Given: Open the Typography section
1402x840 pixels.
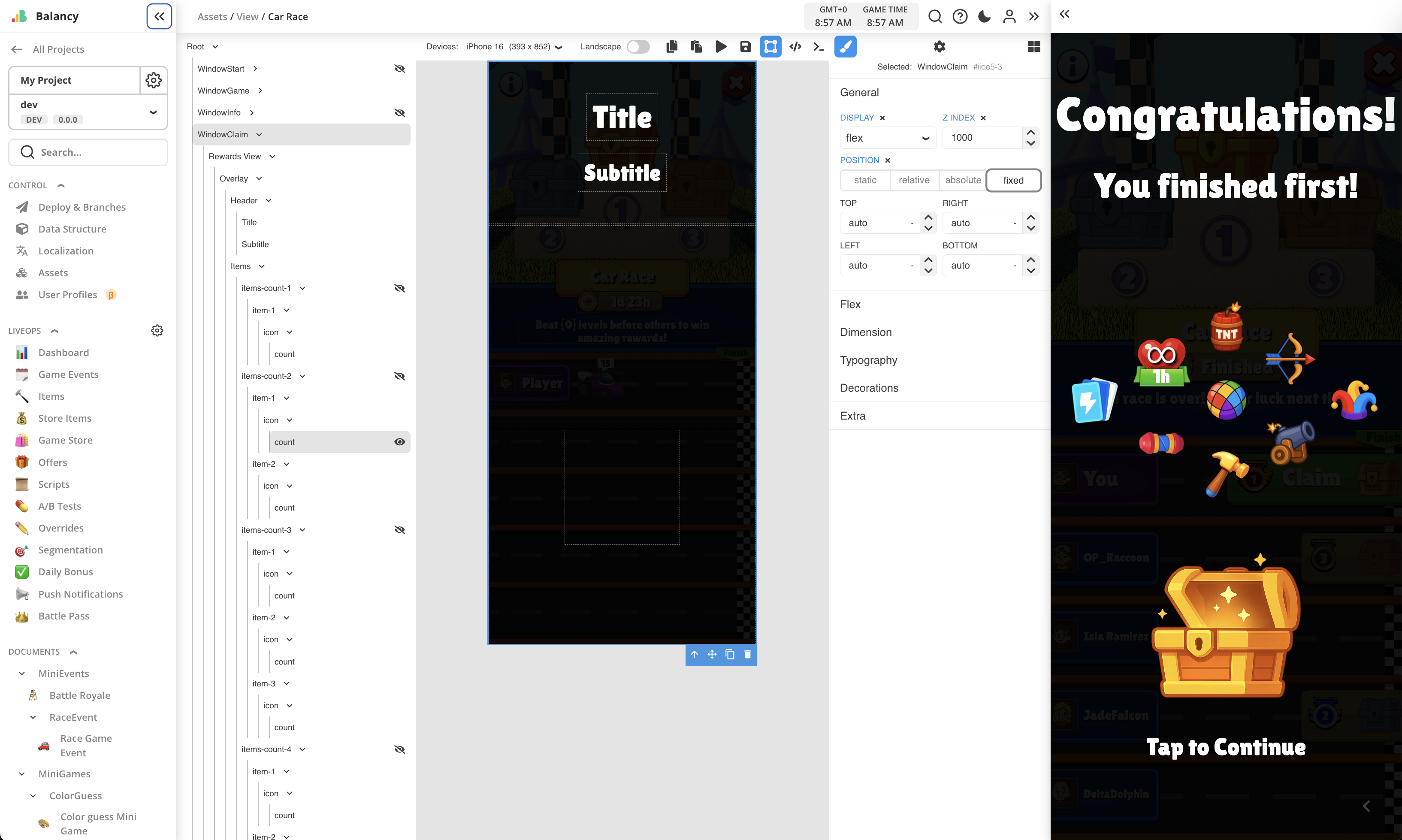Looking at the screenshot, I should tap(868, 360).
